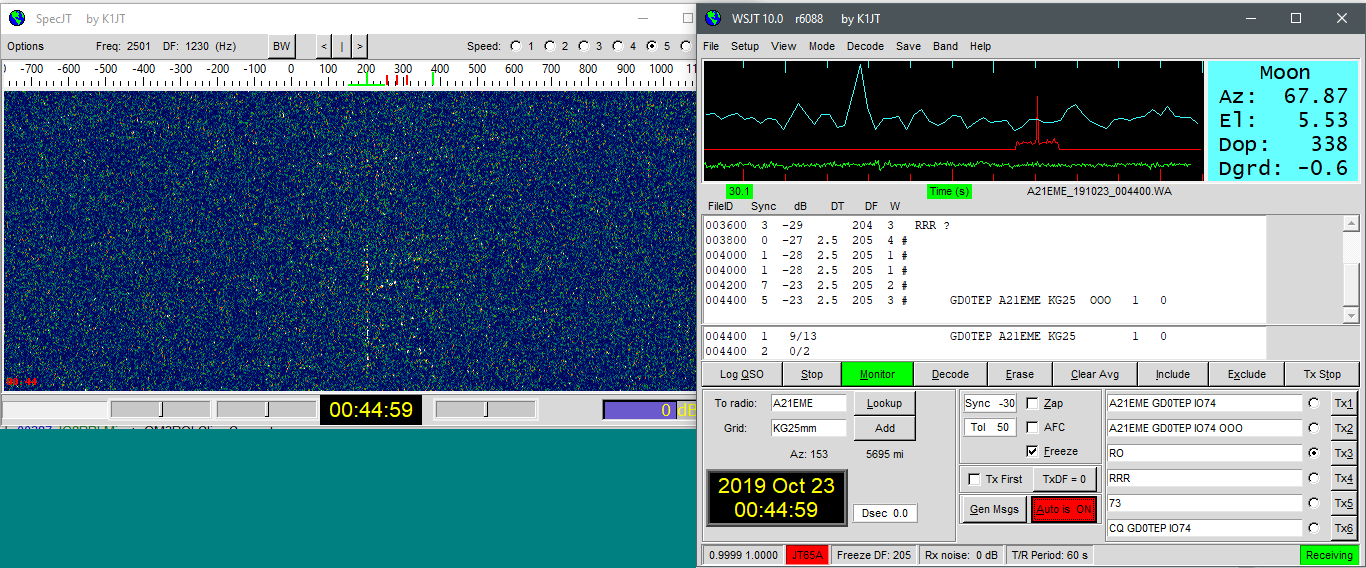The width and height of the screenshot is (1366, 568).
Task: Click the right arrow button in SpecJT
Action: coord(359,46)
